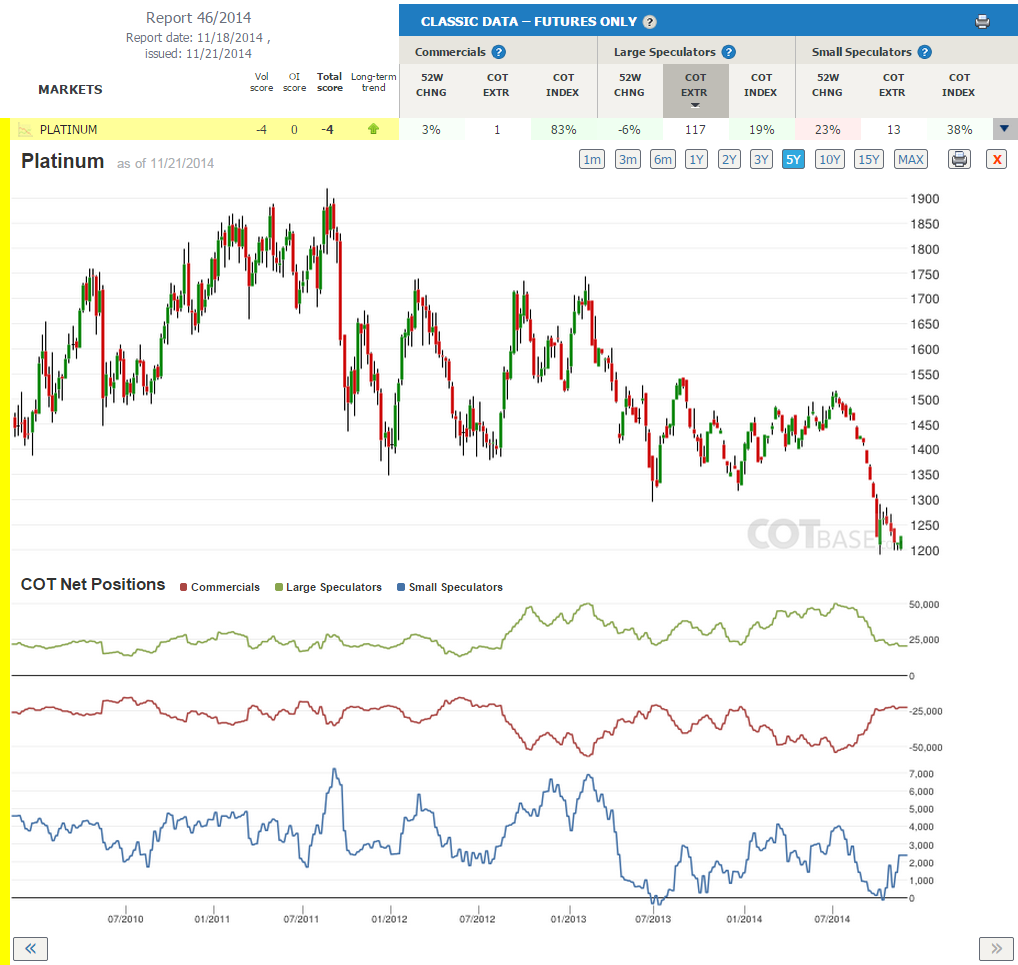Switch chart range to MAX
Screen dimensions: 1018x965
pyautogui.click(x=910, y=159)
